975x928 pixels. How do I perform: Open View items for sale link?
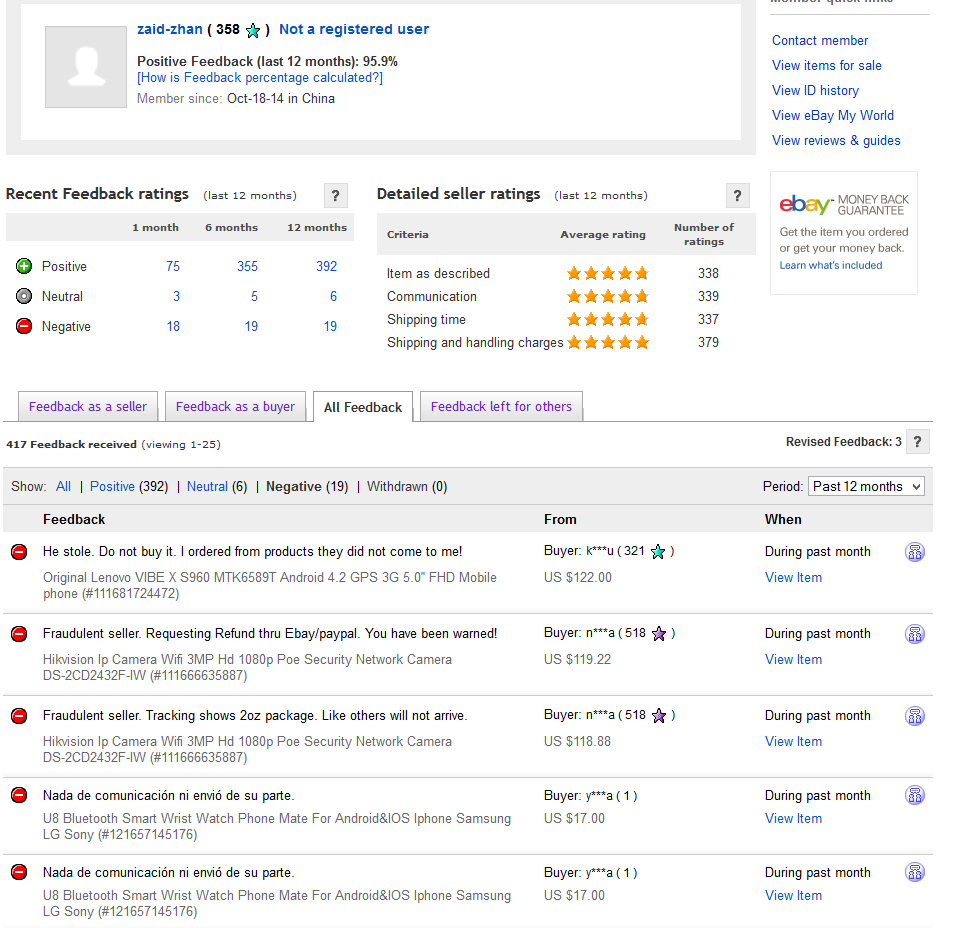(826, 65)
